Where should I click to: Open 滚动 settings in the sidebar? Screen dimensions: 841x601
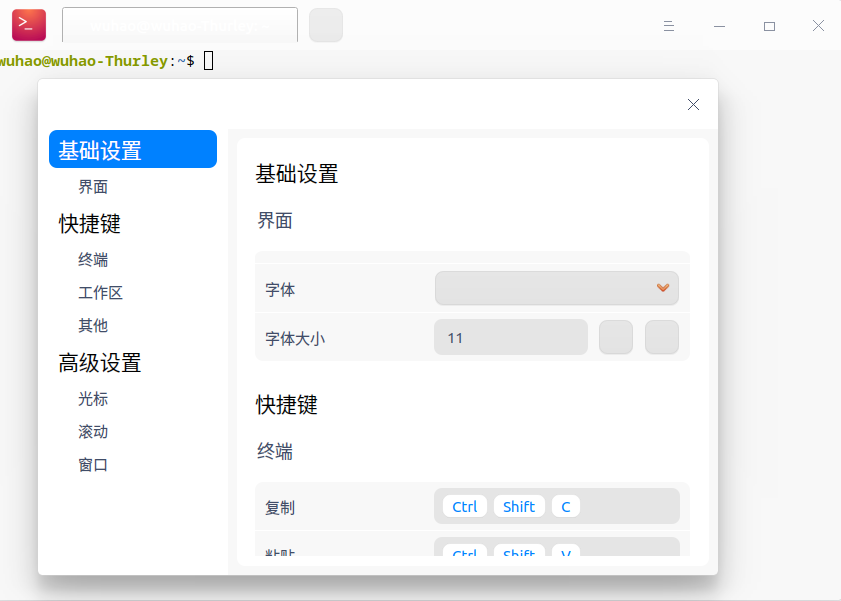point(93,432)
